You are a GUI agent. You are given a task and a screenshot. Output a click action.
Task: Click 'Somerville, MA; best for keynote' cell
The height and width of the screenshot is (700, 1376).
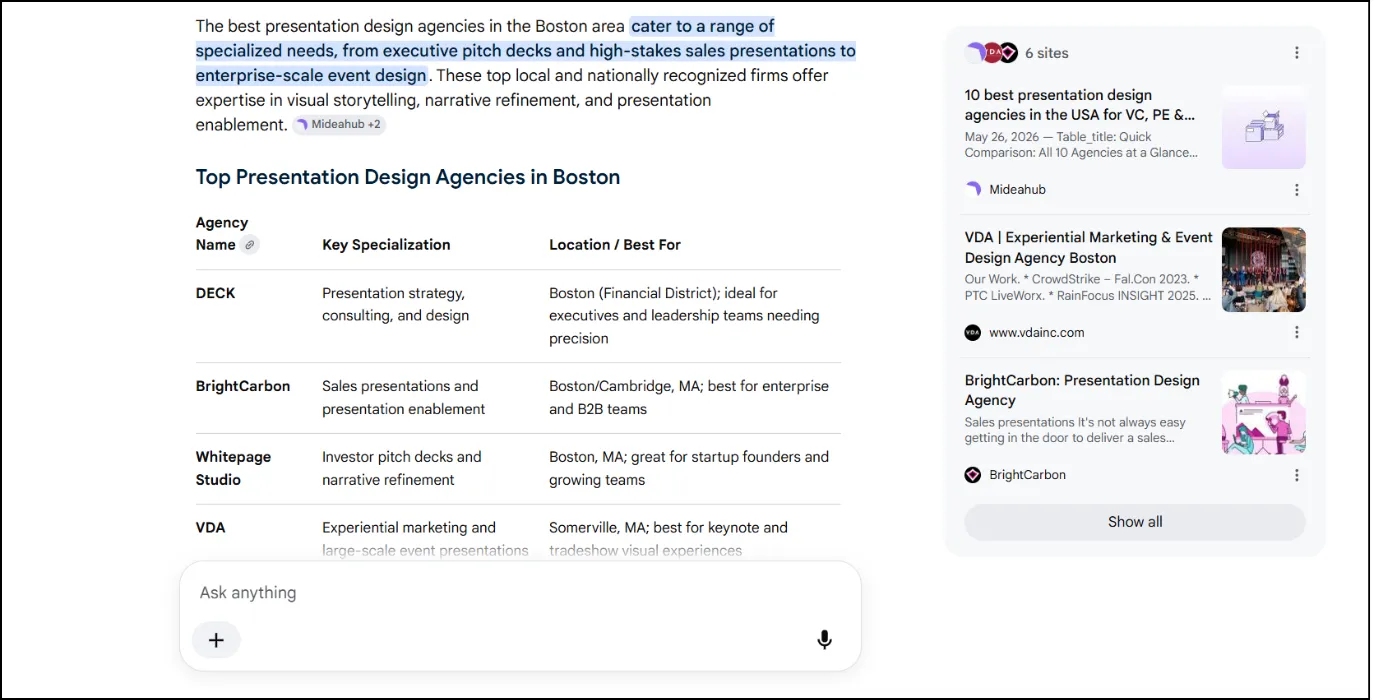tap(668, 539)
